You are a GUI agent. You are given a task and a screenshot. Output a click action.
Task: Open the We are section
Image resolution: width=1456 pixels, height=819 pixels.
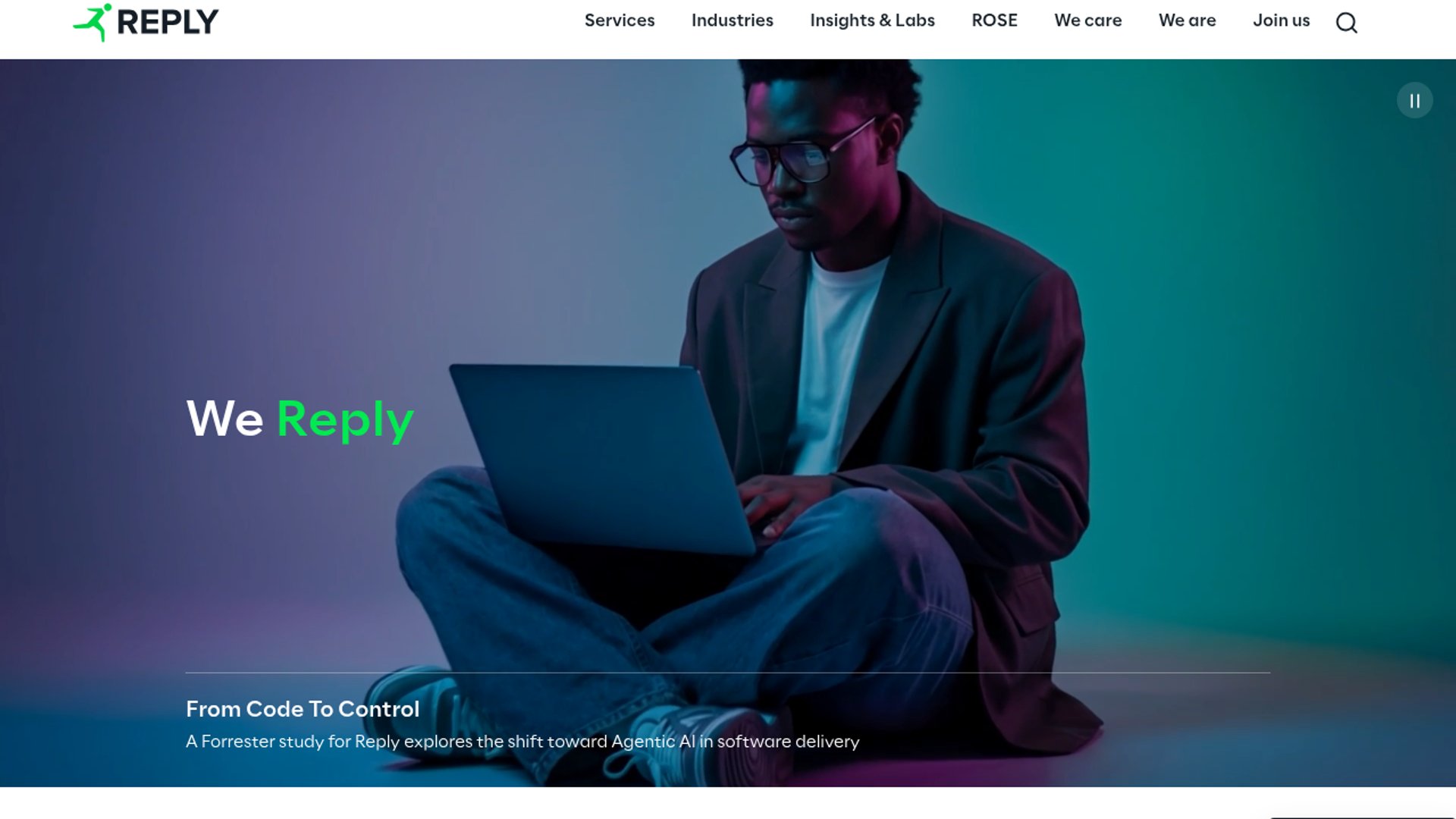tap(1187, 20)
